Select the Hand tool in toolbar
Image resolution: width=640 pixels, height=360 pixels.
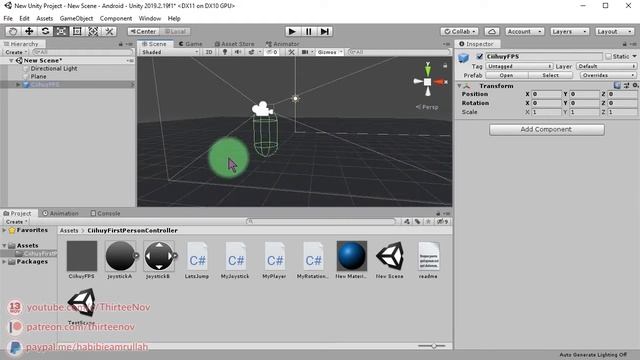(x=13, y=31)
